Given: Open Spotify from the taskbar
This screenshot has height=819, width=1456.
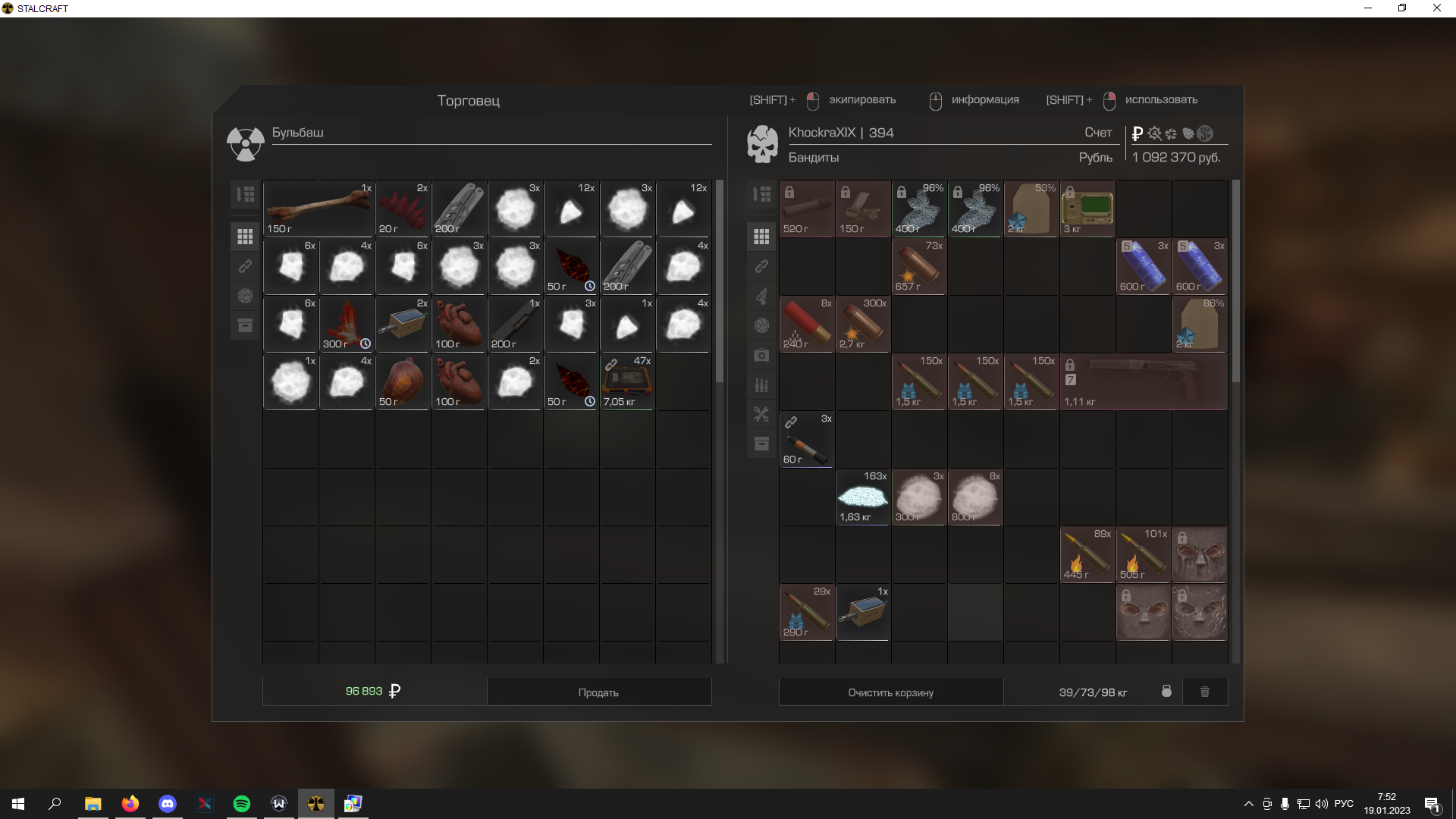Looking at the screenshot, I should [x=242, y=804].
